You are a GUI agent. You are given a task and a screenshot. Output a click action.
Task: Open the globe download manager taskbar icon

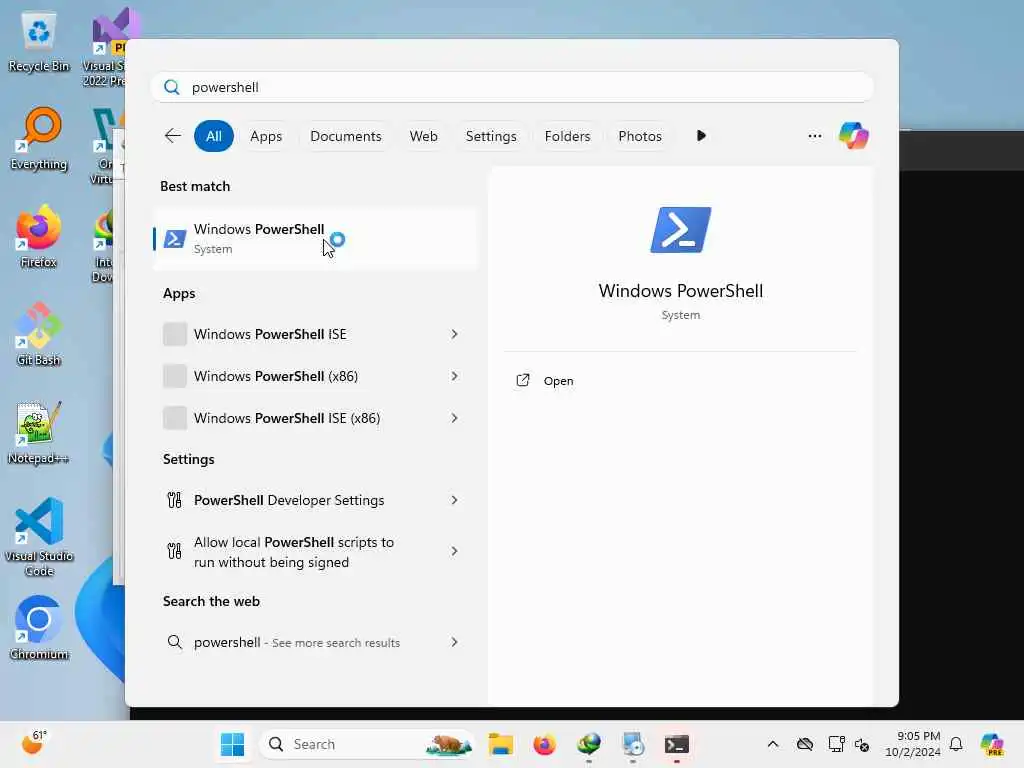[588, 744]
